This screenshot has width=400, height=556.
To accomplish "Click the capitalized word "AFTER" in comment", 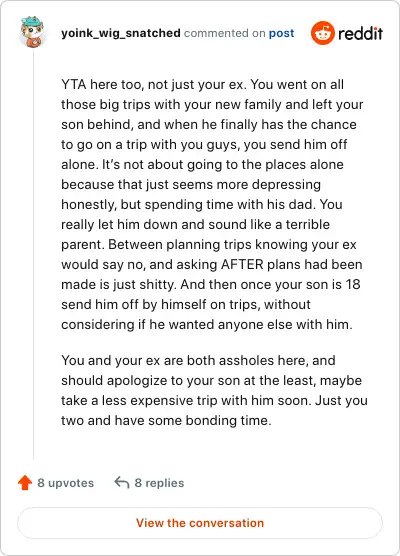I will point(242,265).
